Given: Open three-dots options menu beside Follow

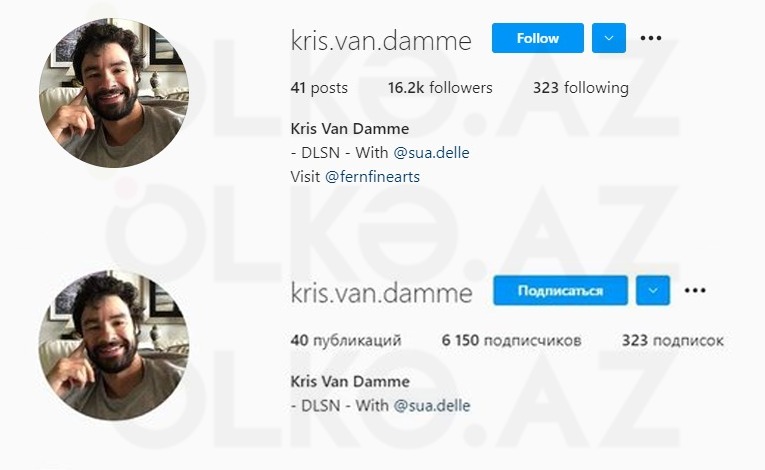Looking at the screenshot, I should click(x=651, y=38).
